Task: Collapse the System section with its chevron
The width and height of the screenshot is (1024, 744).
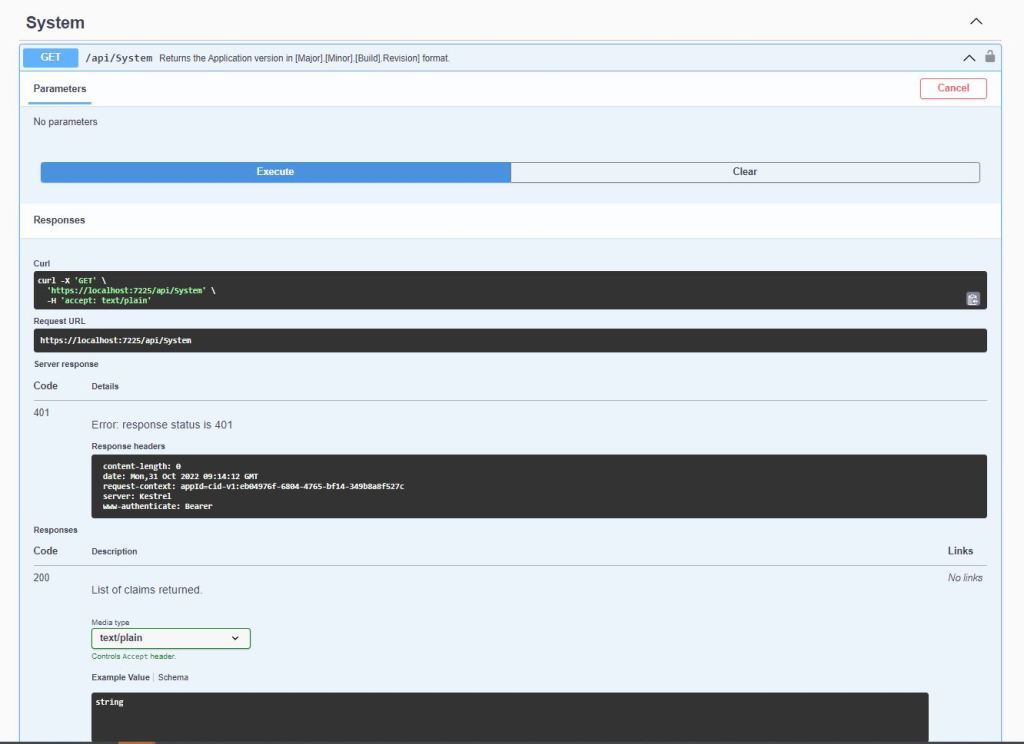Action: click(x=976, y=21)
